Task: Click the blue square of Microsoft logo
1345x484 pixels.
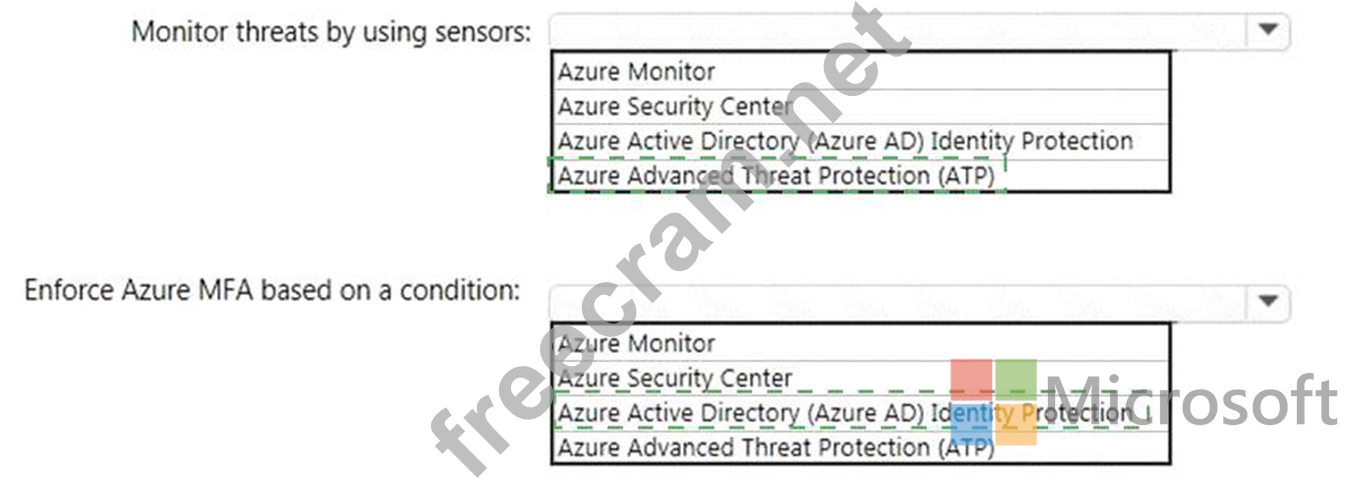Action: pos(971,425)
